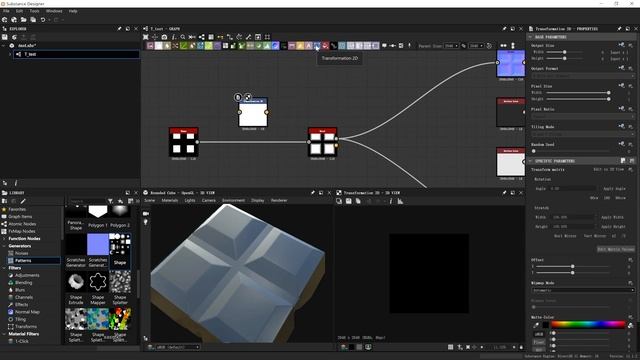Open the Environment menu in 3D view
640x360 pixels.
pos(233,200)
